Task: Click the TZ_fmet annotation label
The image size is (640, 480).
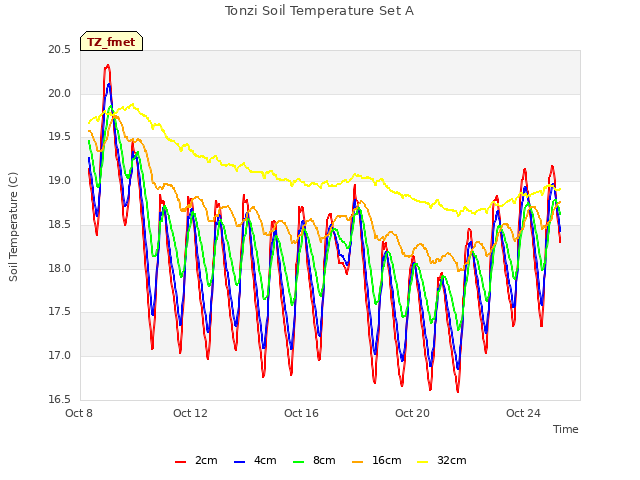Action: [x=111, y=42]
